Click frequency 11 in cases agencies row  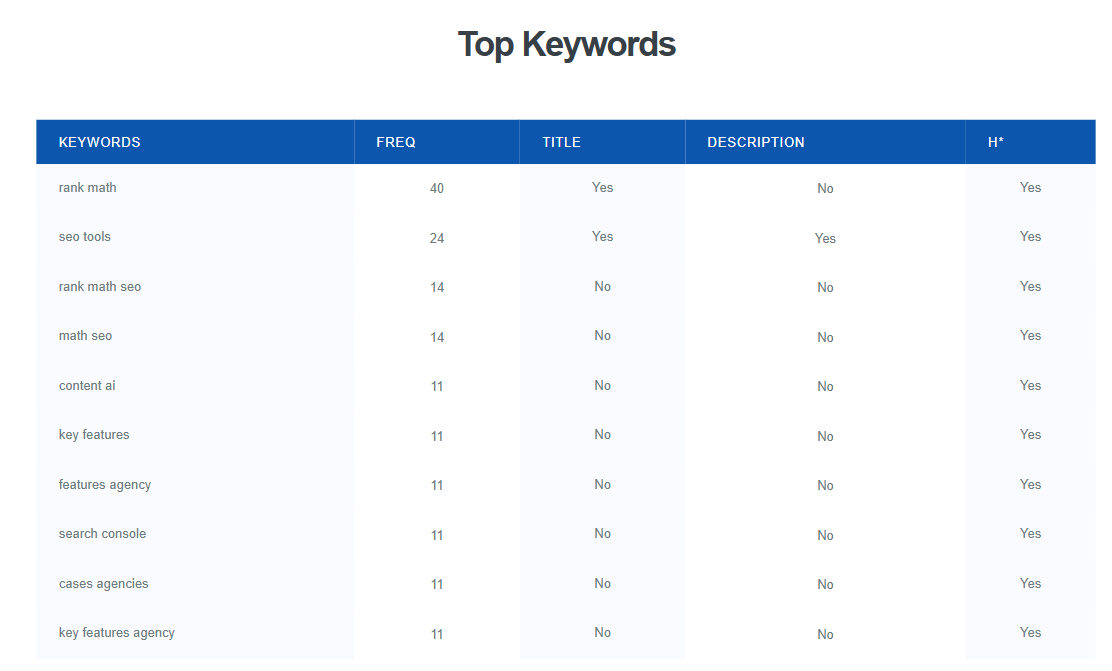[437, 584]
